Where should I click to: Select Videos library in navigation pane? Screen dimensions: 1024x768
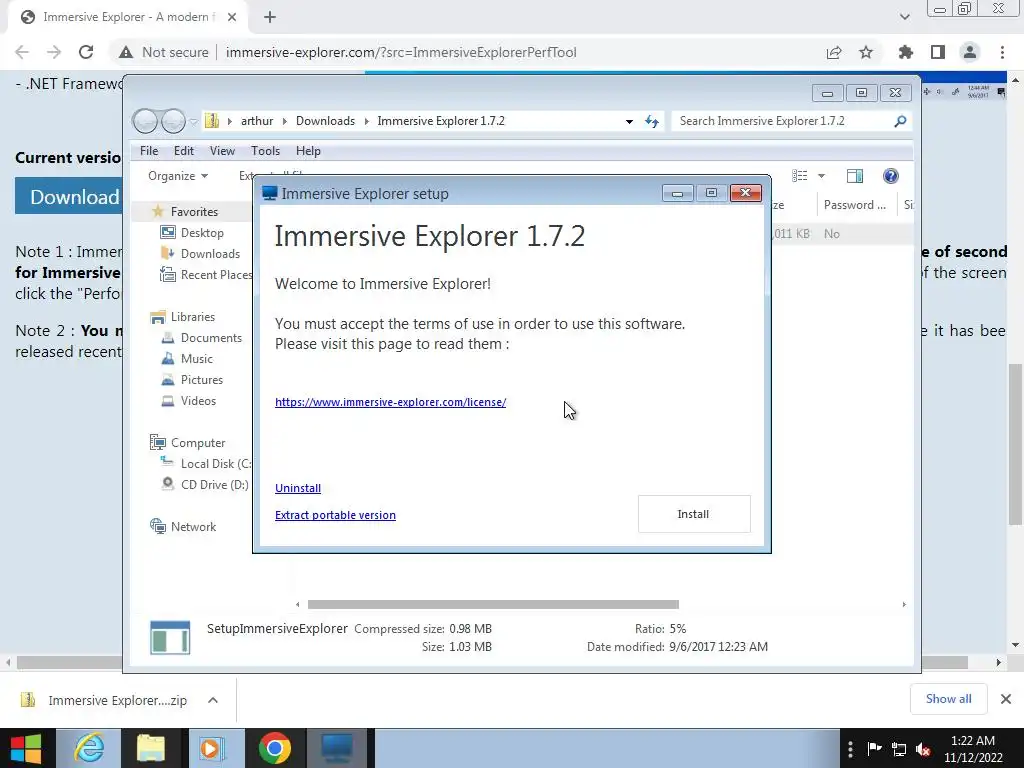[188, 400]
